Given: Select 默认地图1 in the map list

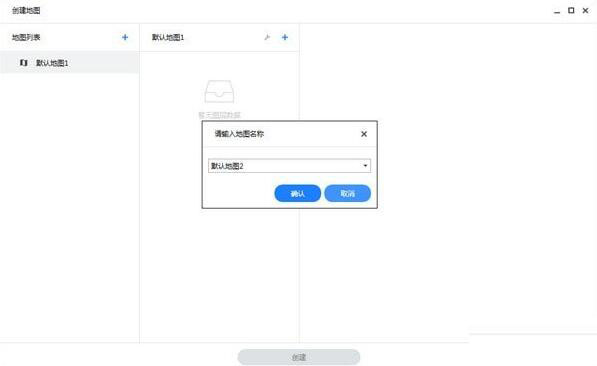Looking at the screenshot, I should click(x=69, y=63).
